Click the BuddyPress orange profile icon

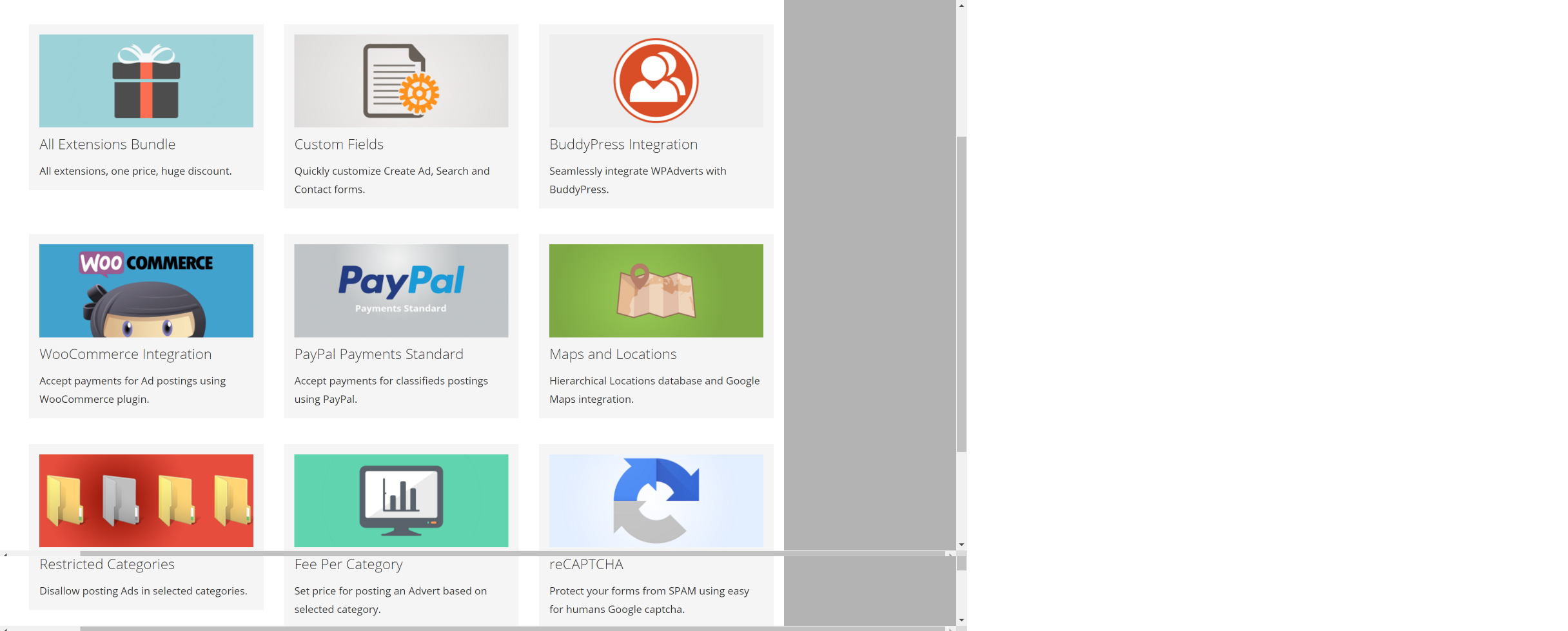[x=656, y=80]
